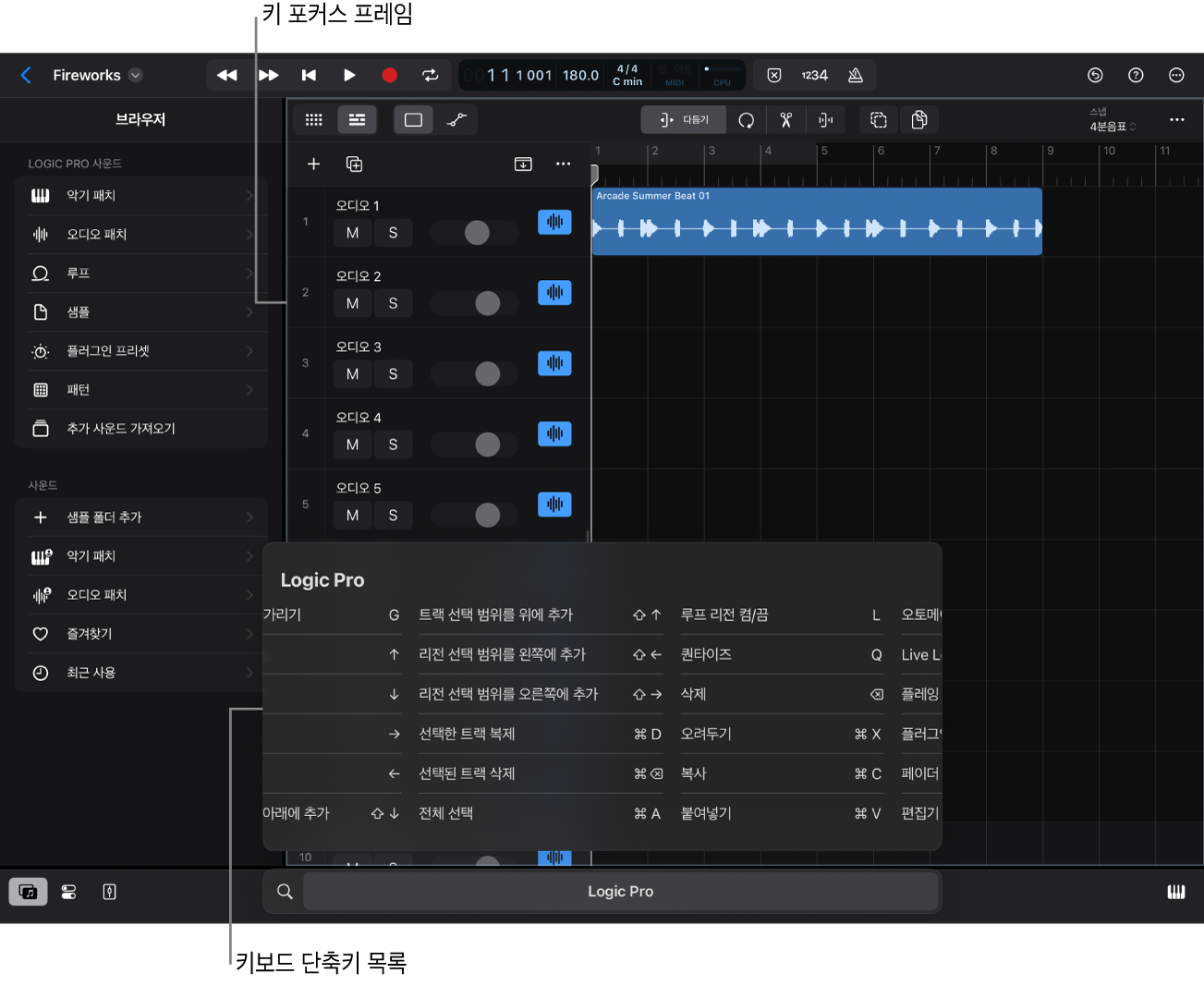
Task: Expand the 패턴 category
Action: click(x=141, y=390)
